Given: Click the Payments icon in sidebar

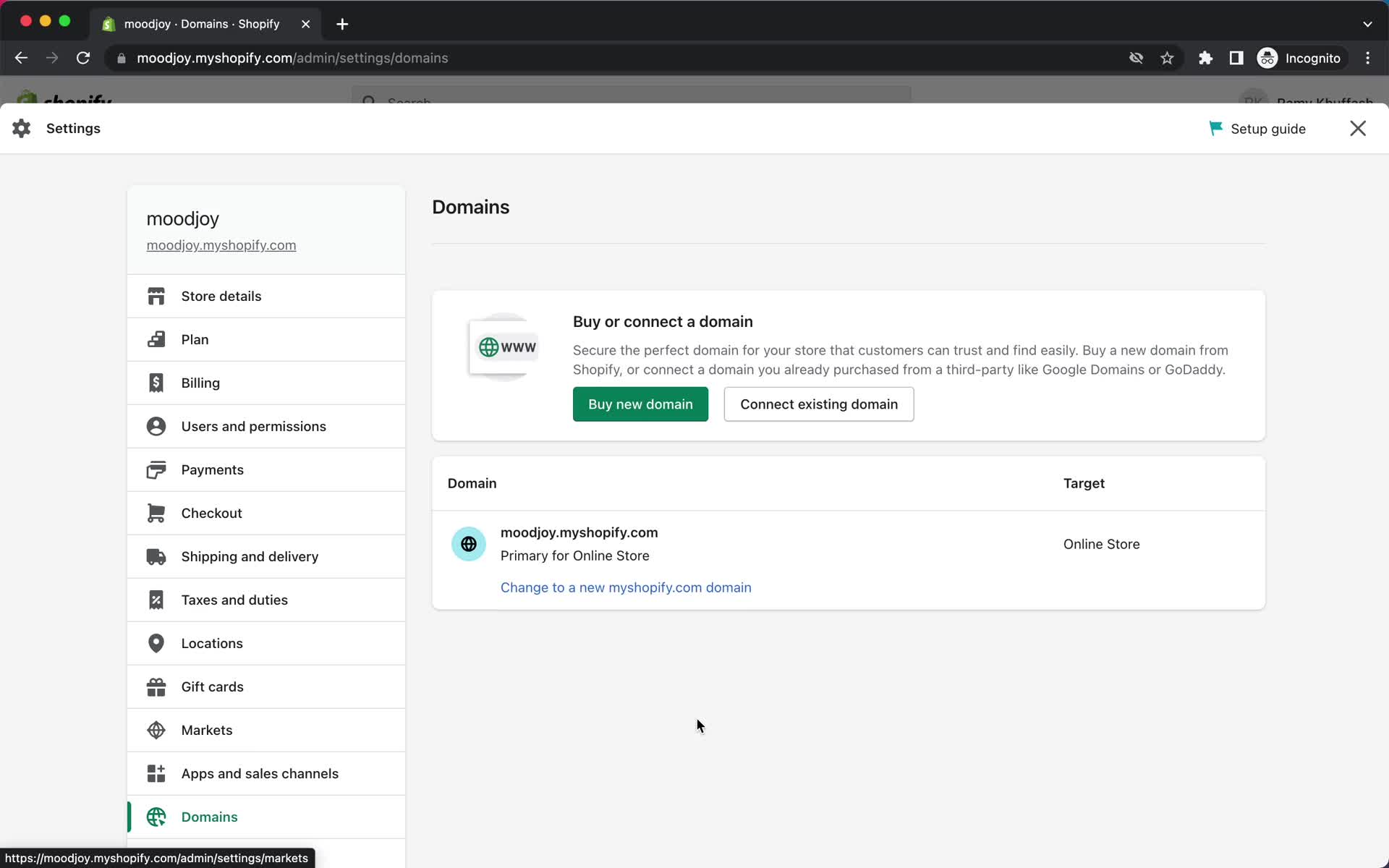Looking at the screenshot, I should tap(156, 470).
